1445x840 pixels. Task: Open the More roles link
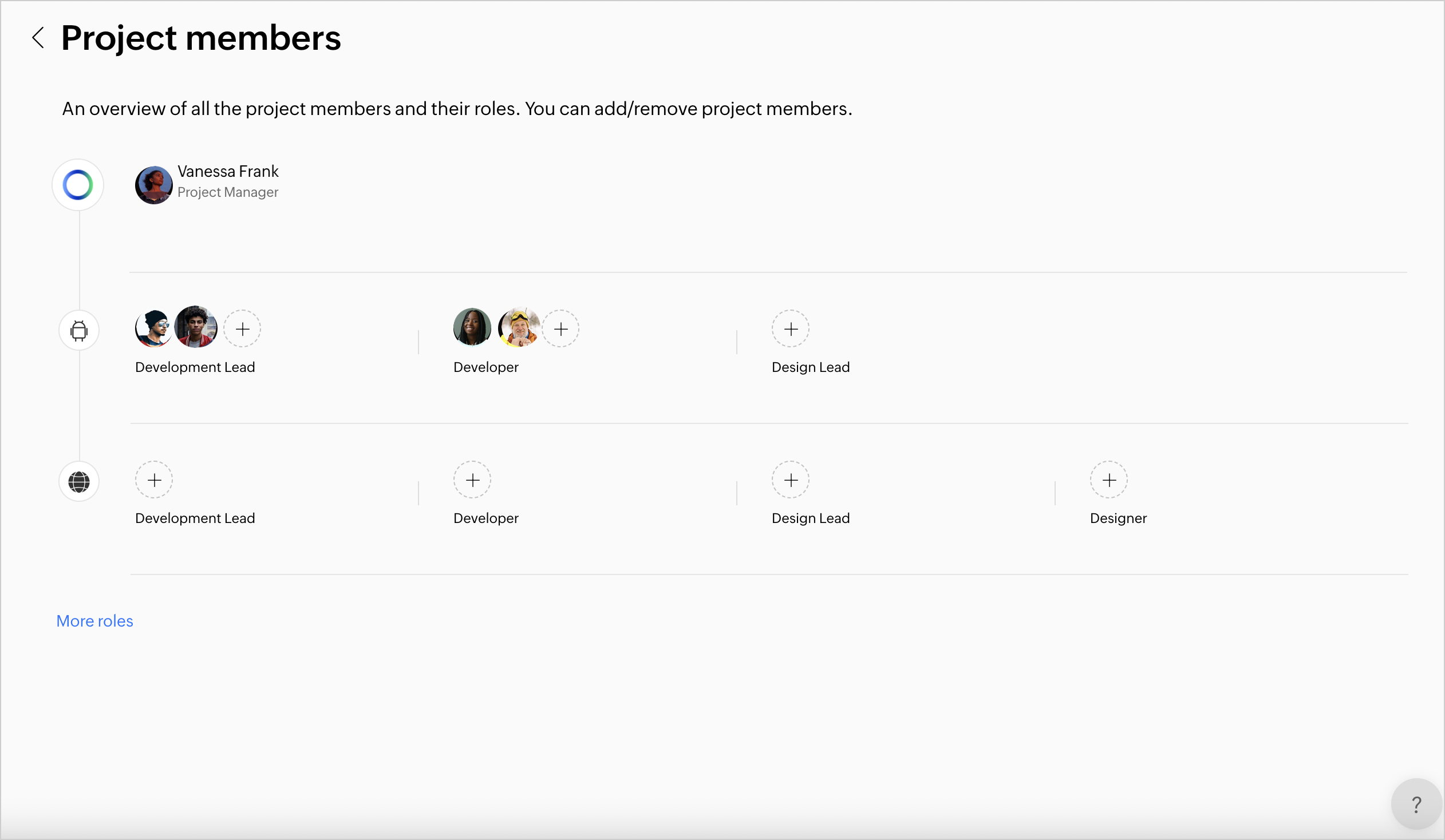click(94, 621)
